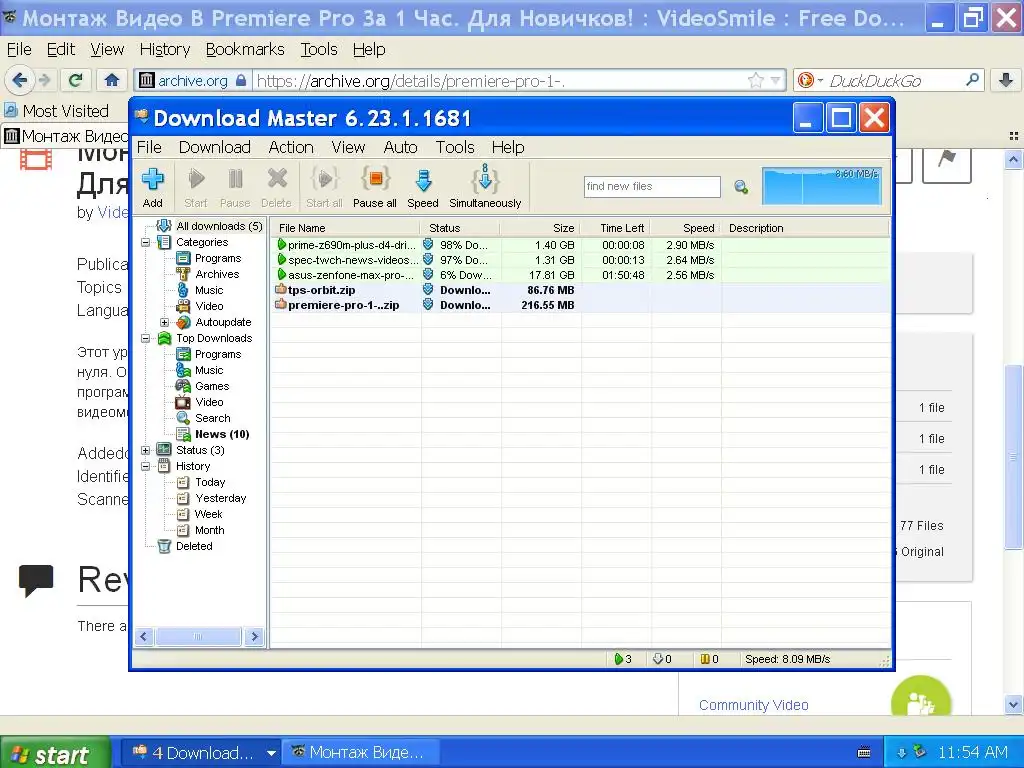The image size is (1024, 768).
Task: Select the Video category under Categories
Action: click(x=209, y=306)
